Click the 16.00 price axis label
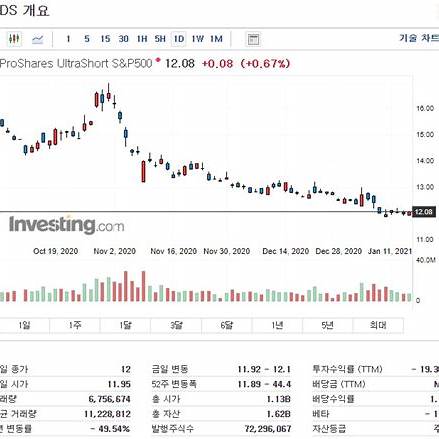439x439 pixels. pos(425,108)
